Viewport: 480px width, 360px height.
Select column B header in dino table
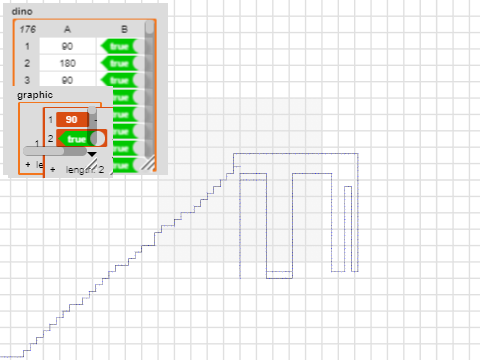(x=124, y=29)
